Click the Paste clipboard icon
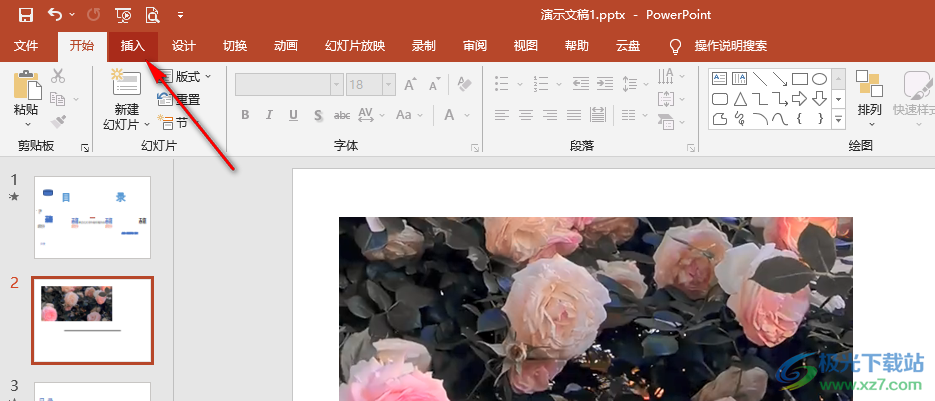Image resolution: width=935 pixels, height=401 pixels. tap(26, 88)
